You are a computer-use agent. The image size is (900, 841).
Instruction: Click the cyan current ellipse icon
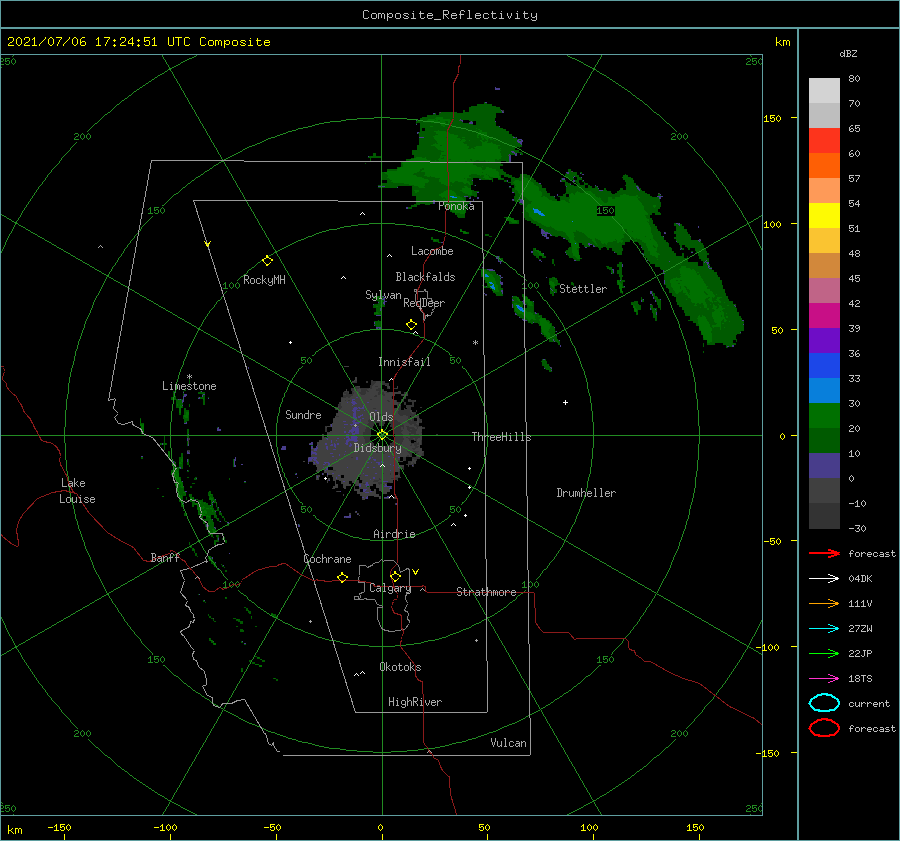[824, 703]
